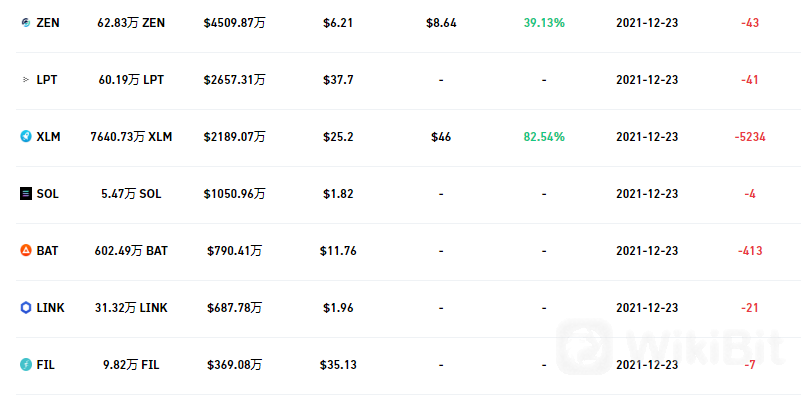Click the 5.47万 SOL holdings cell

pyautogui.click(x=131, y=194)
